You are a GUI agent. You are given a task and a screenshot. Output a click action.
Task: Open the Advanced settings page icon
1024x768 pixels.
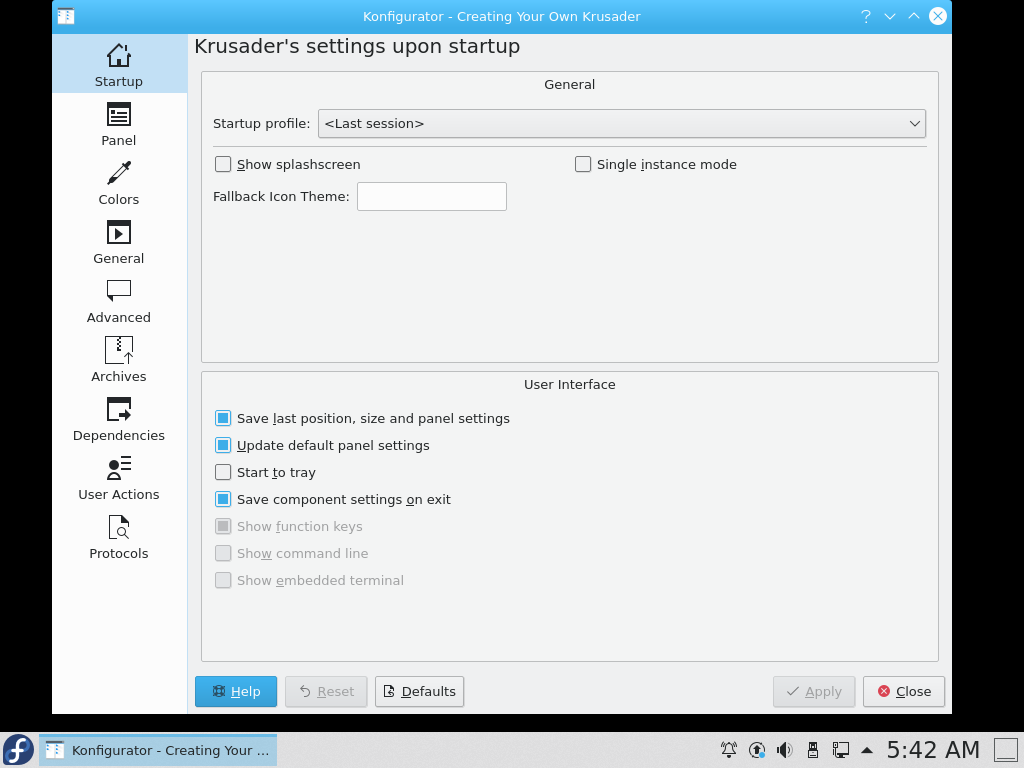119,291
